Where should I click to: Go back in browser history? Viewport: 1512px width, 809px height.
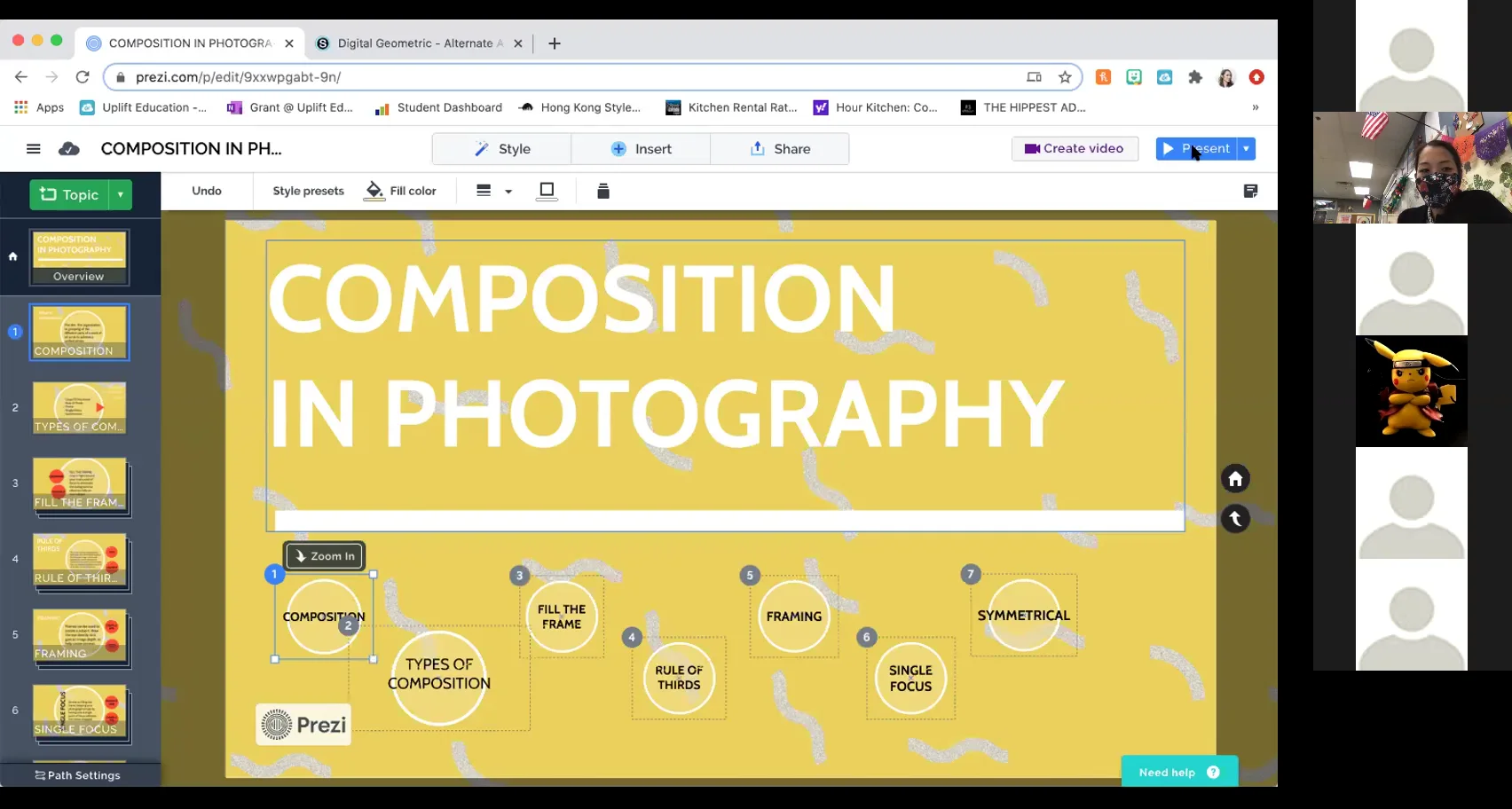pyautogui.click(x=21, y=77)
